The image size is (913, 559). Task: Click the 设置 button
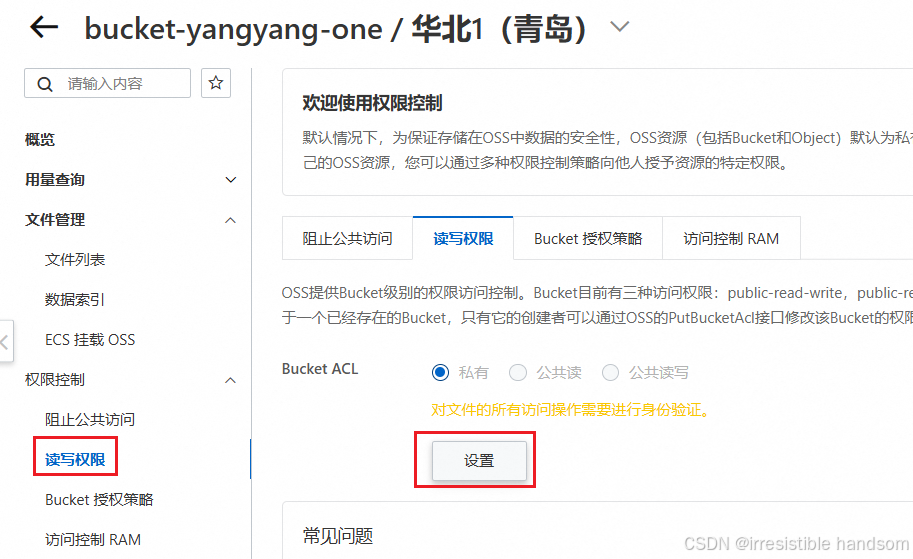click(x=479, y=461)
